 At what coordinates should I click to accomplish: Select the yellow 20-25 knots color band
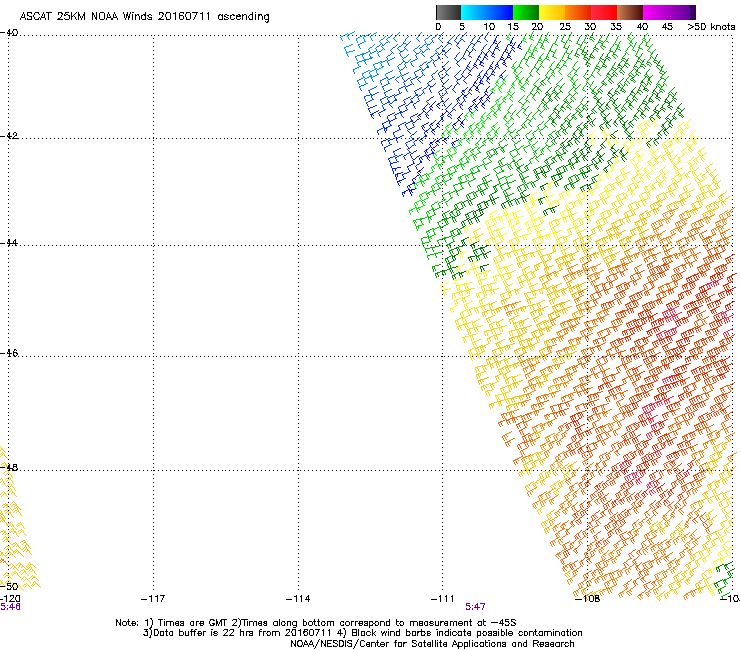pos(552,12)
